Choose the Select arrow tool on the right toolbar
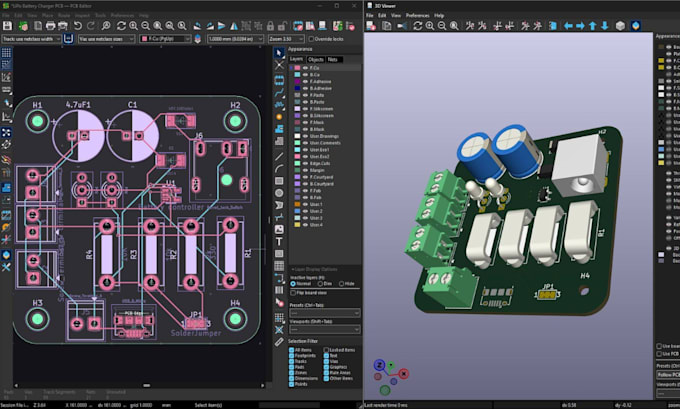Screen dimensions: 680x409 [279, 53]
